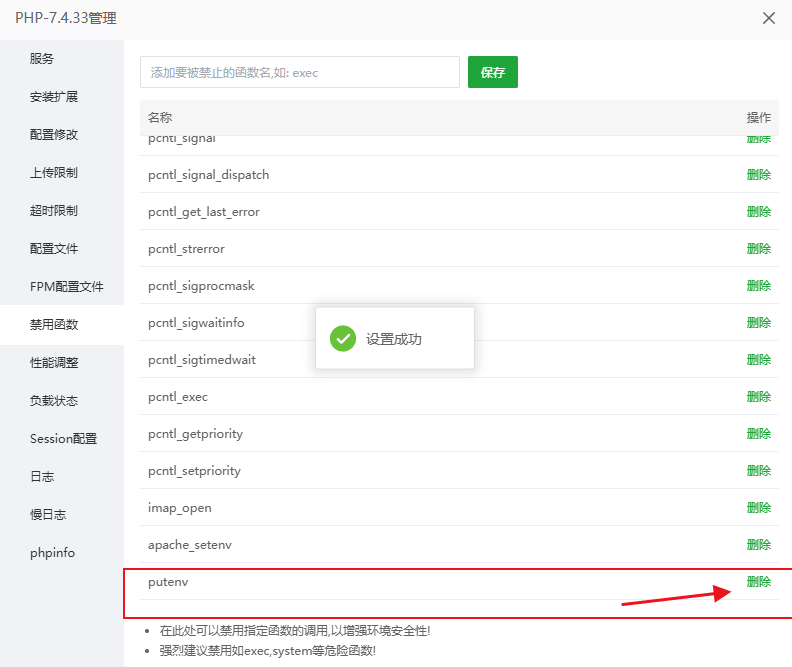Delete the pcntl_exec disabled function

click(759, 397)
